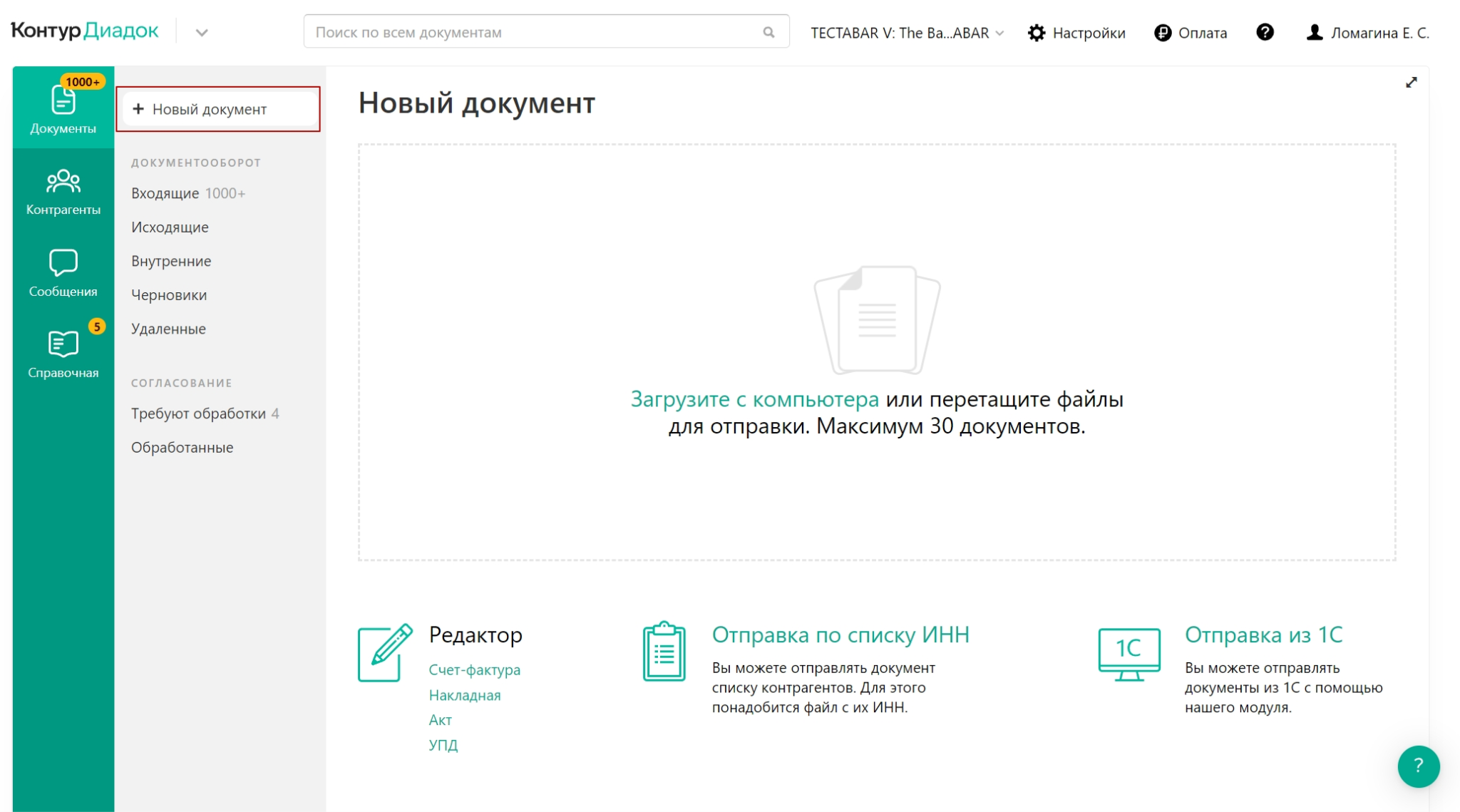Open the Справочная help book section
The image size is (1460, 812).
(x=63, y=354)
